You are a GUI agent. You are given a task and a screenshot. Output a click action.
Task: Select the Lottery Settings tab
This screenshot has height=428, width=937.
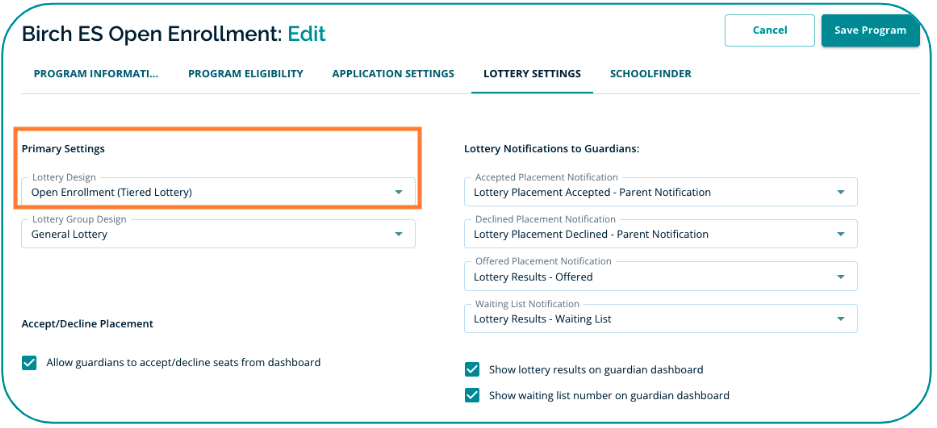point(532,74)
